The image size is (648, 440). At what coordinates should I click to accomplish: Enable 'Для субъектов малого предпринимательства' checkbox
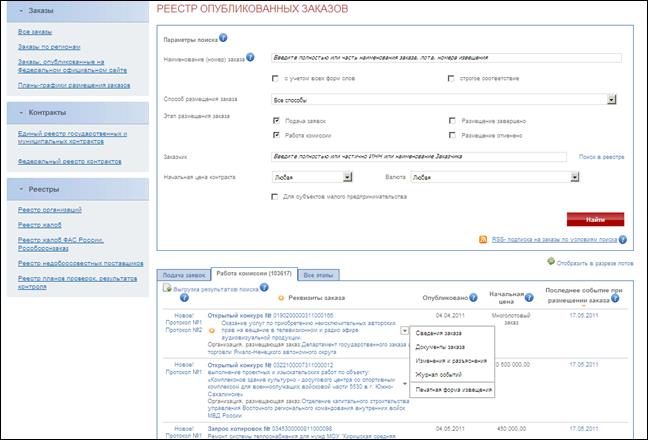[274, 197]
